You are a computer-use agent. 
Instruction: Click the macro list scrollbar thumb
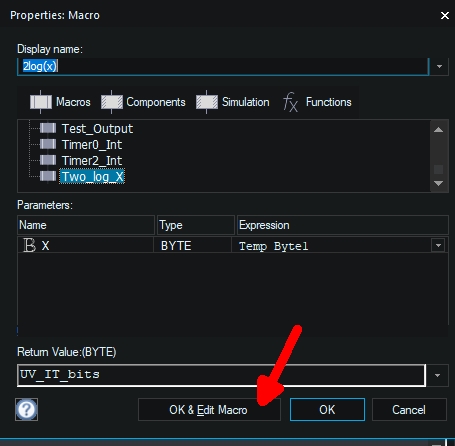point(439,169)
